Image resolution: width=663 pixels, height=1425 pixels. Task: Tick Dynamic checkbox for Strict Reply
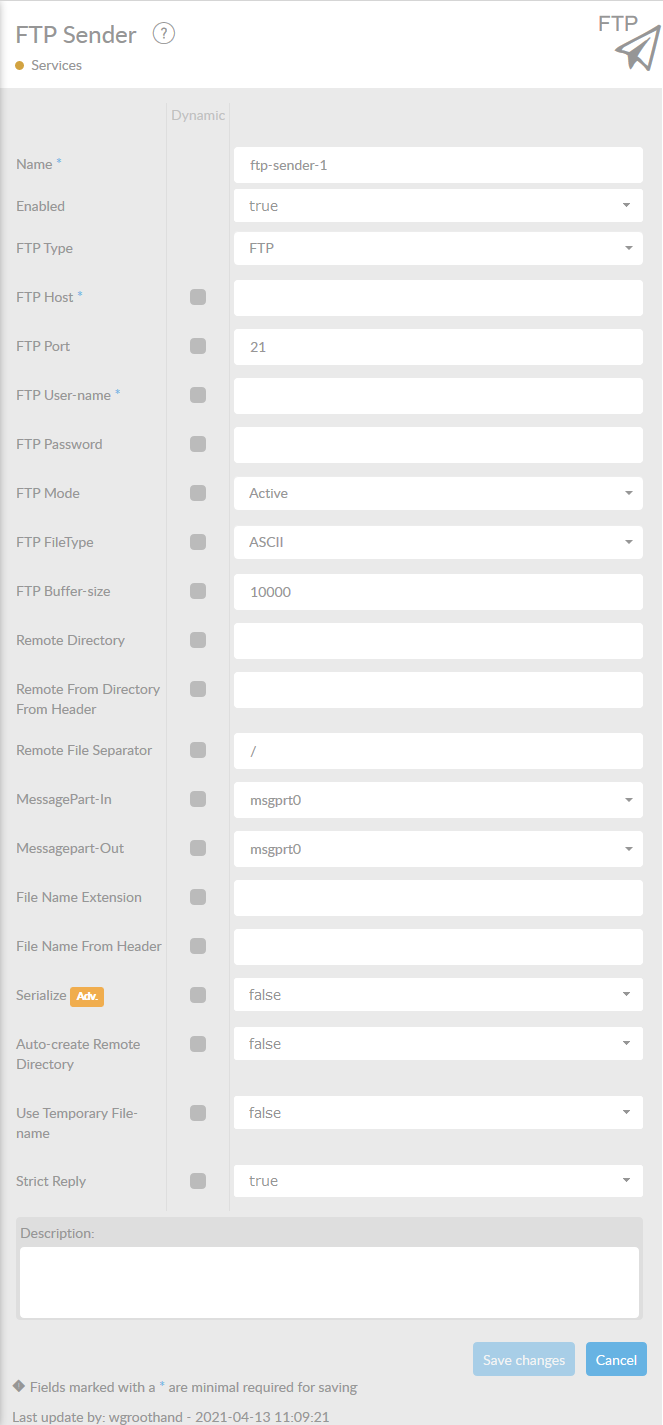click(x=198, y=1181)
